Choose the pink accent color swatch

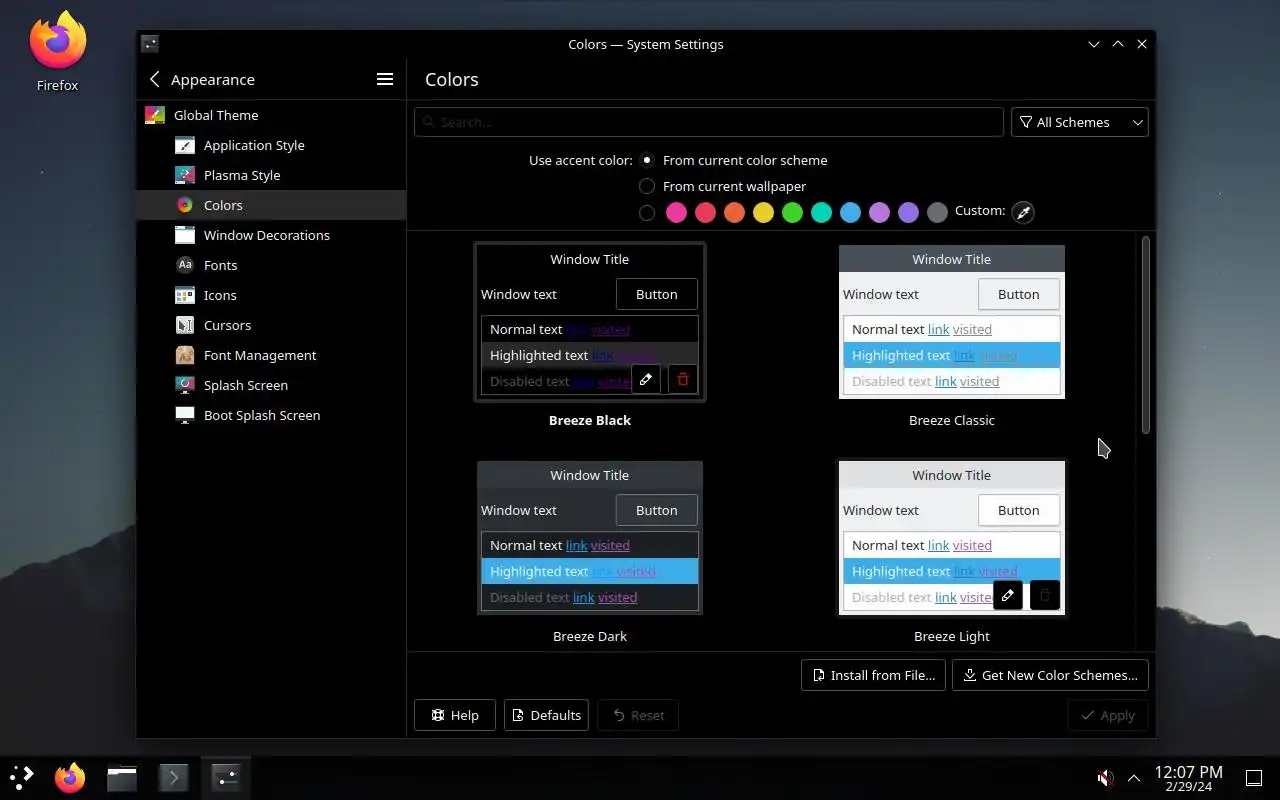(x=676, y=212)
